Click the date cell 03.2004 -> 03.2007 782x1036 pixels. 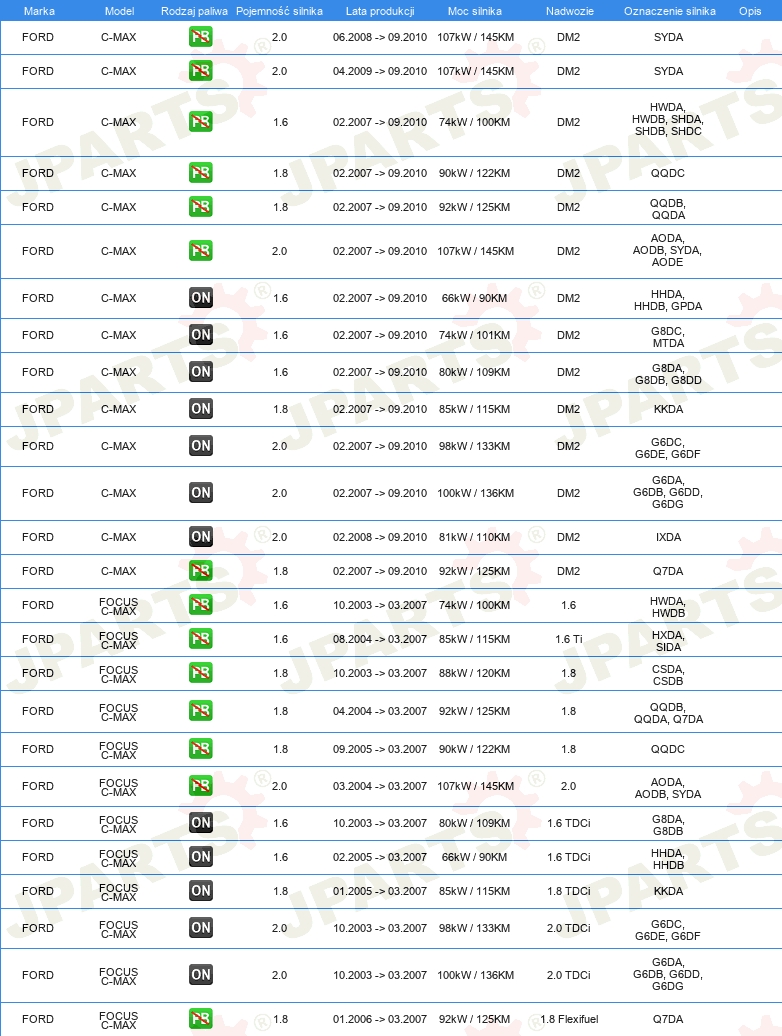coord(380,786)
